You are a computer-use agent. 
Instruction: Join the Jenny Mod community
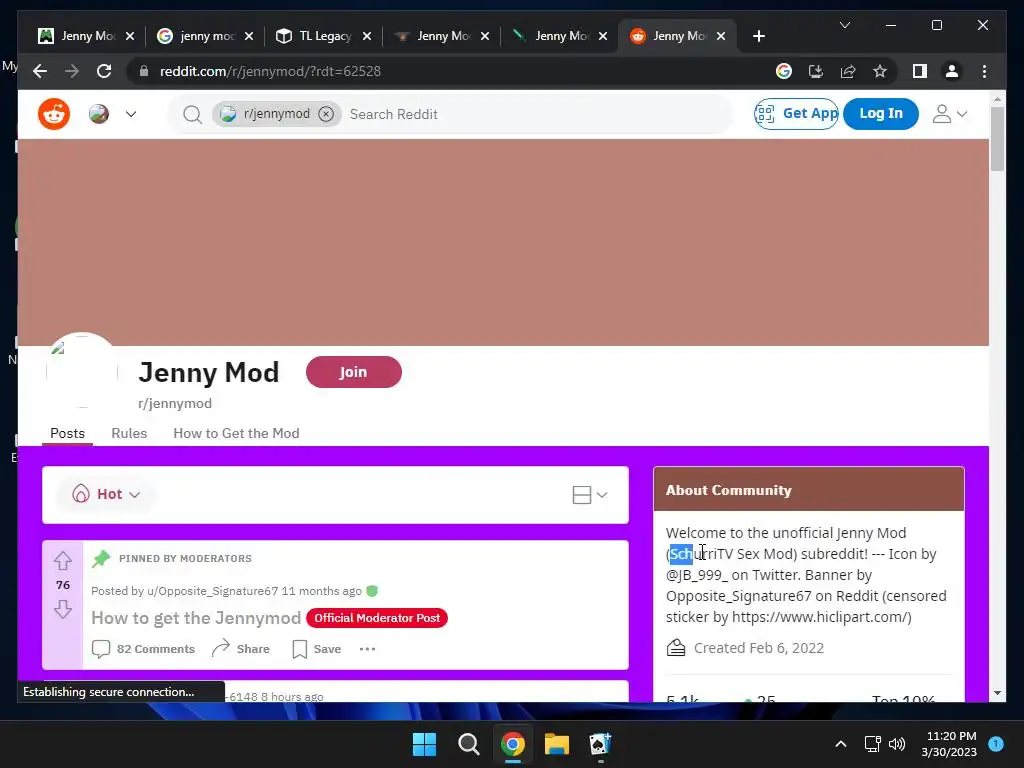click(353, 372)
